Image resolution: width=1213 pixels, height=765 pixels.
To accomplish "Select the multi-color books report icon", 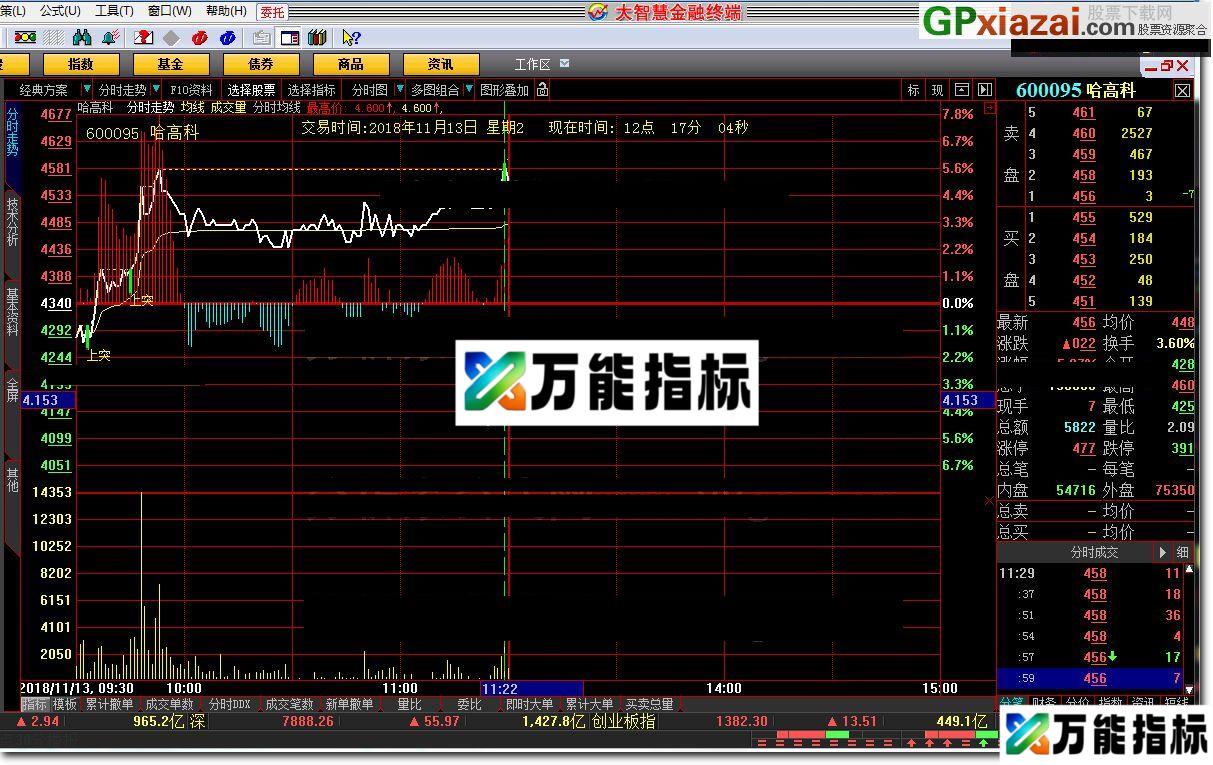I will click(x=315, y=37).
